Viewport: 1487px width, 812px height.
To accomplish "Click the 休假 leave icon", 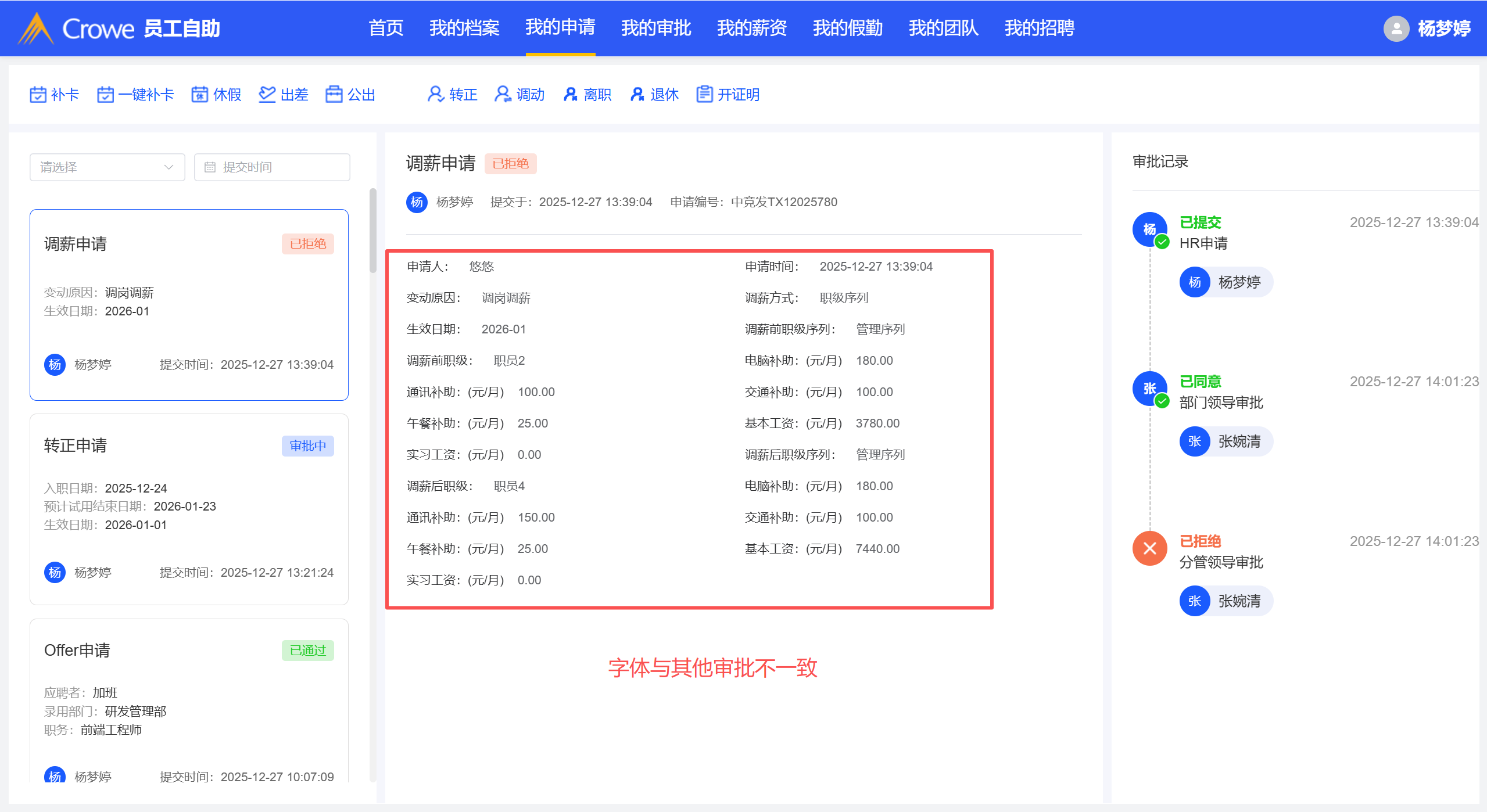I will [200, 94].
